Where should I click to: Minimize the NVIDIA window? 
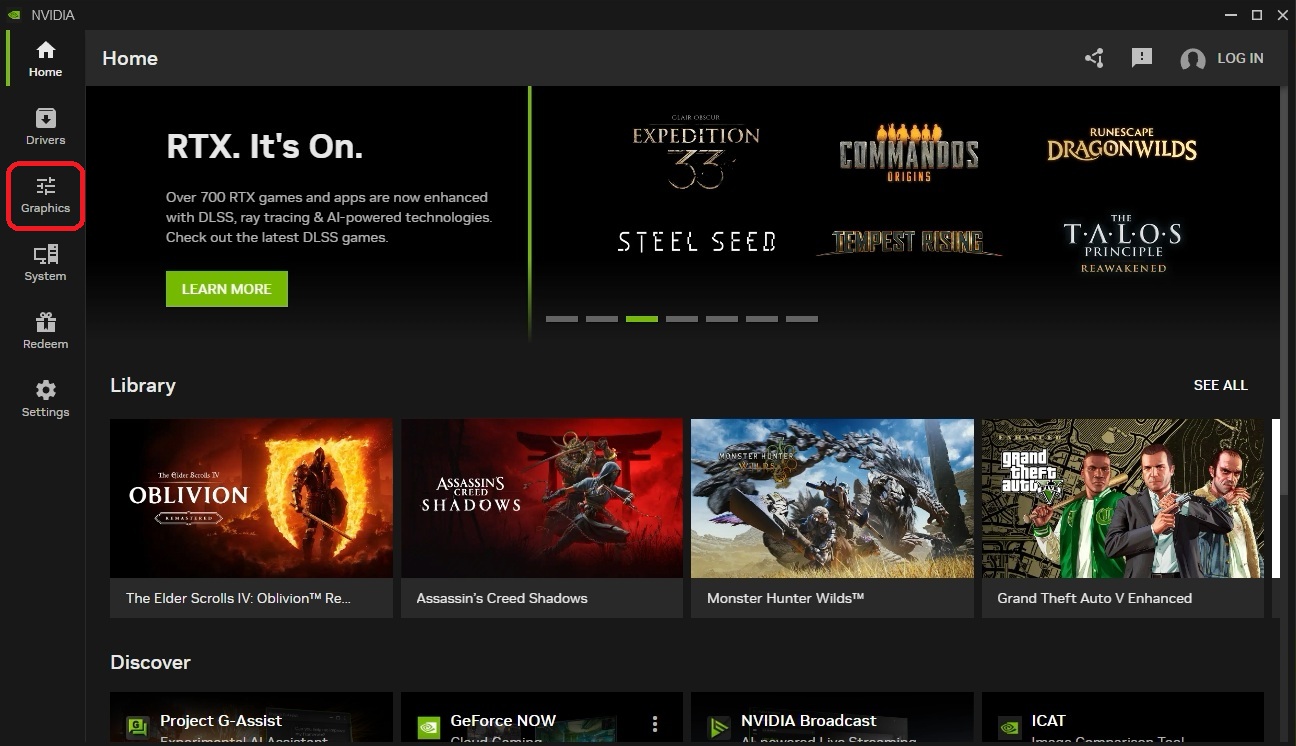[x=1230, y=15]
